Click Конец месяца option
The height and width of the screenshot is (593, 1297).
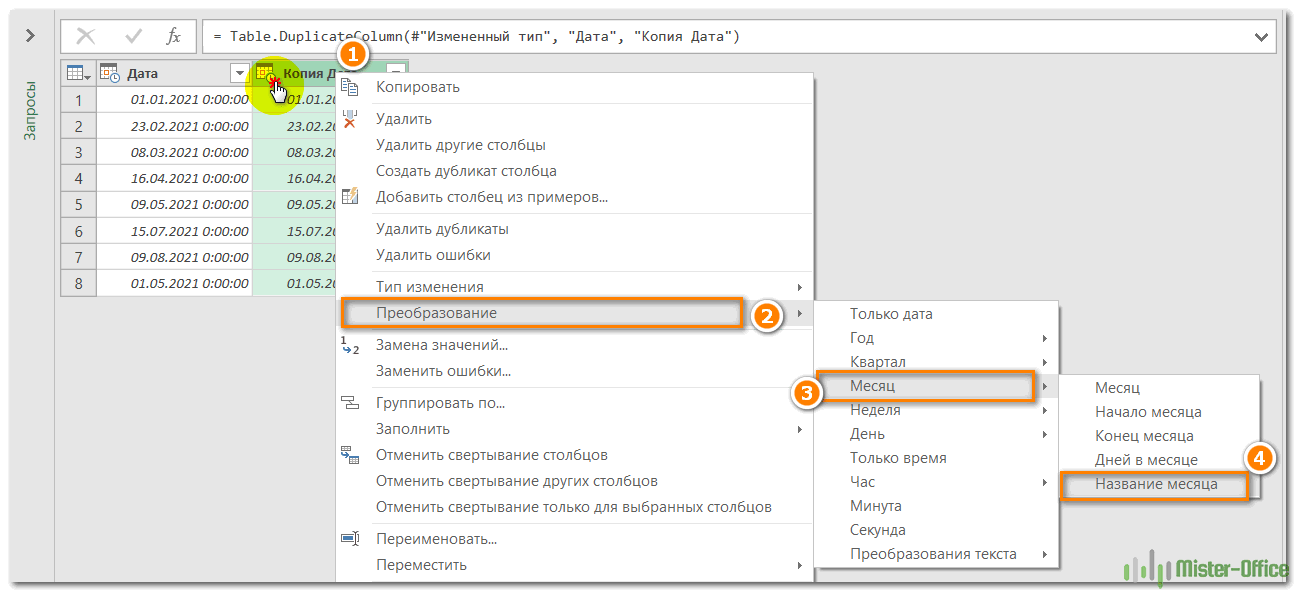1144,436
